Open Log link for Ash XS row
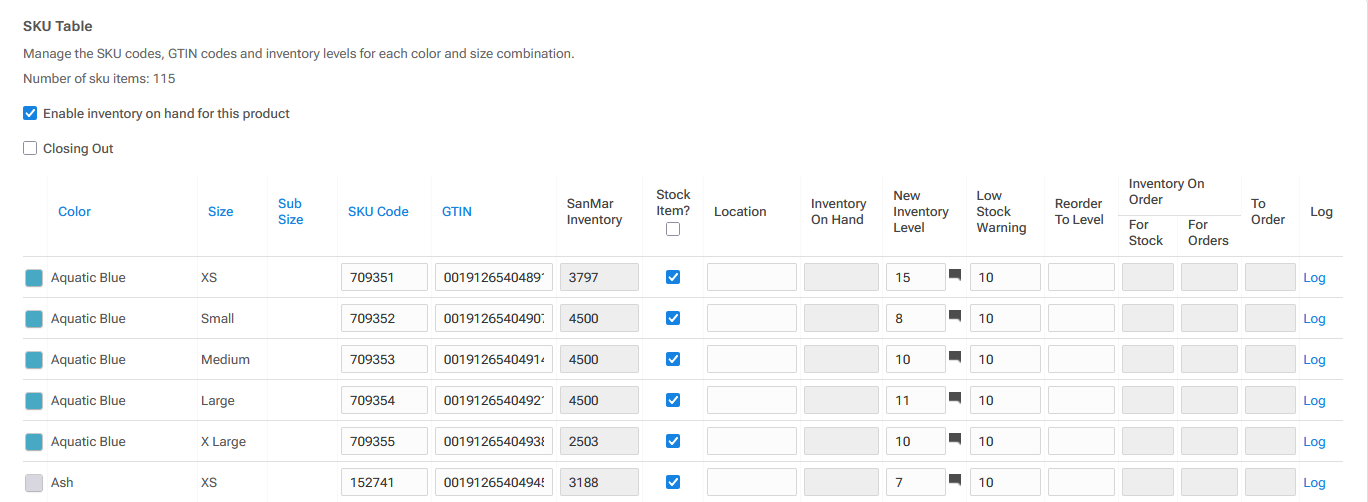This screenshot has height=502, width=1368. tap(1314, 483)
